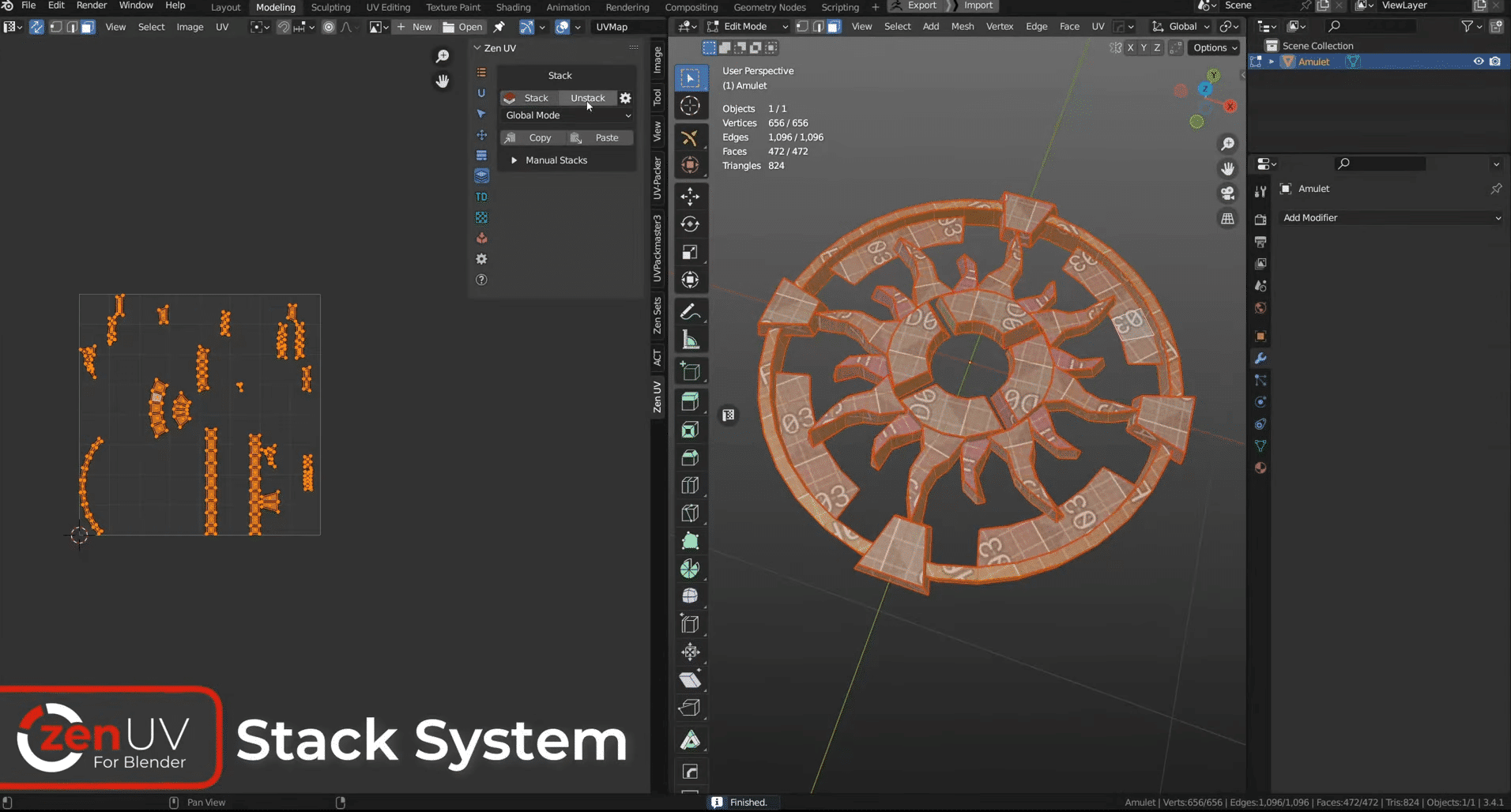
Task: Click the Zen UV help question icon
Action: pyautogui.click(x=481, y=280)
